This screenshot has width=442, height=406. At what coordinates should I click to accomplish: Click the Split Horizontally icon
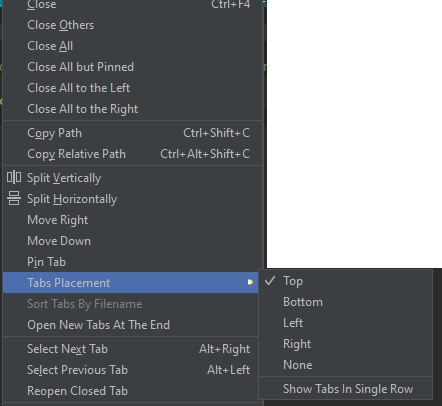tap(14, 198)
